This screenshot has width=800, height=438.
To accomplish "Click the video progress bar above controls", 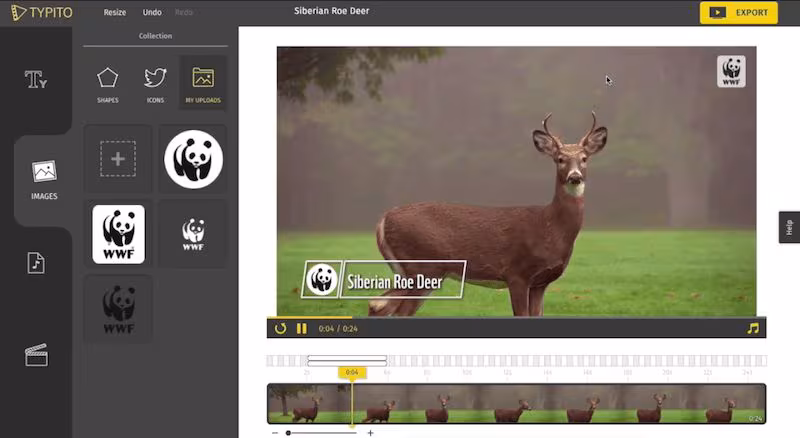I will click(516, 317).
